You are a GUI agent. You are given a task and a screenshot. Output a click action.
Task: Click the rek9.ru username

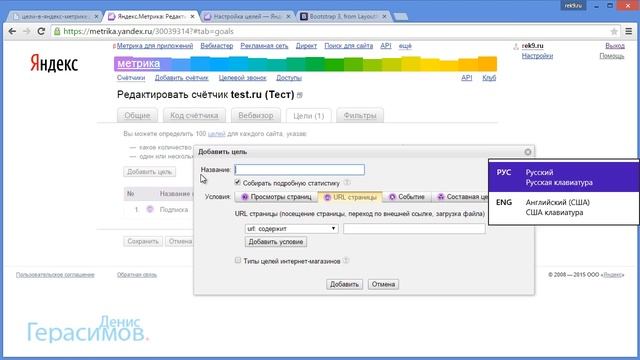tap(533, 46)
